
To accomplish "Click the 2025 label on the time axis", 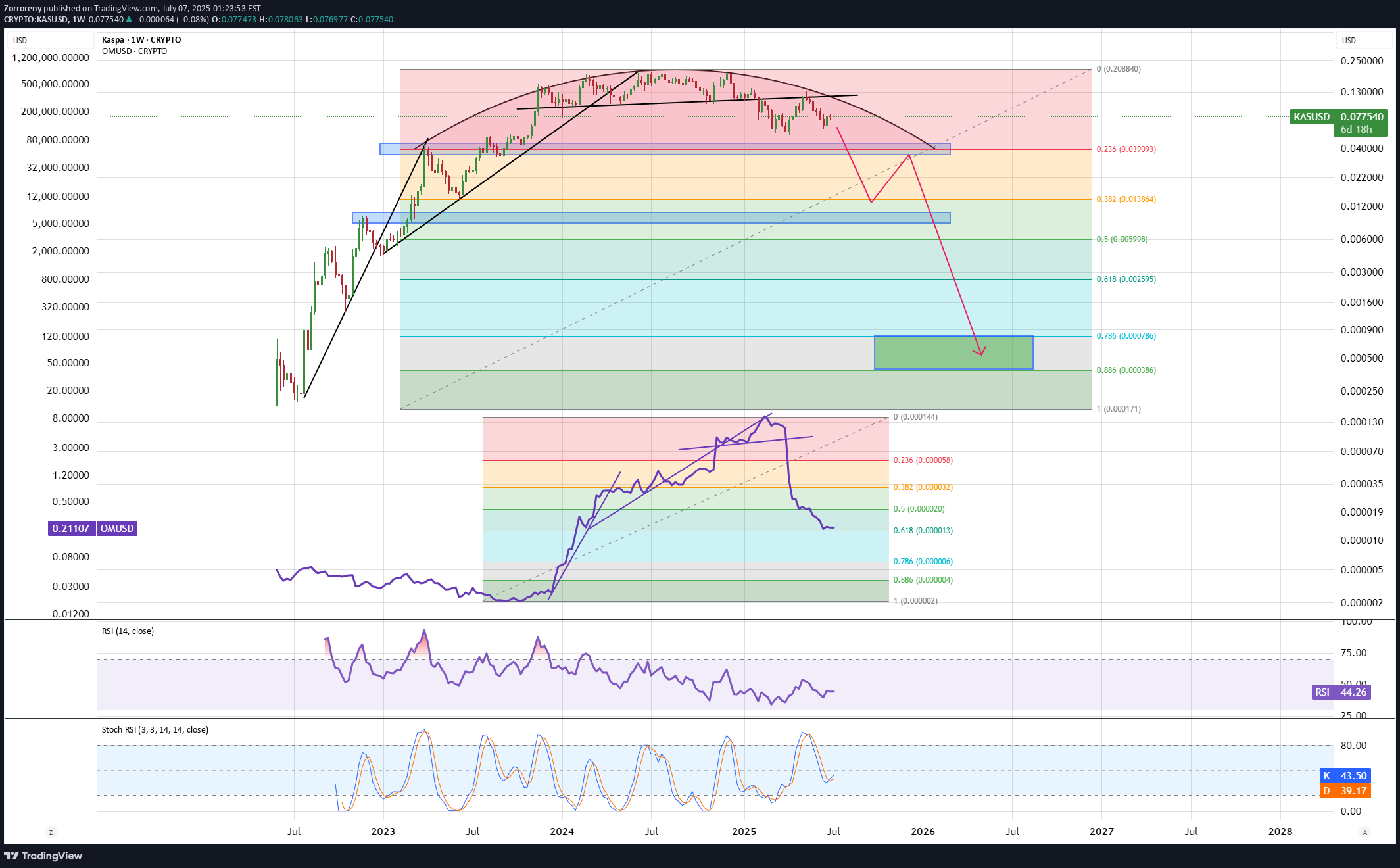I will click(744, 832).
